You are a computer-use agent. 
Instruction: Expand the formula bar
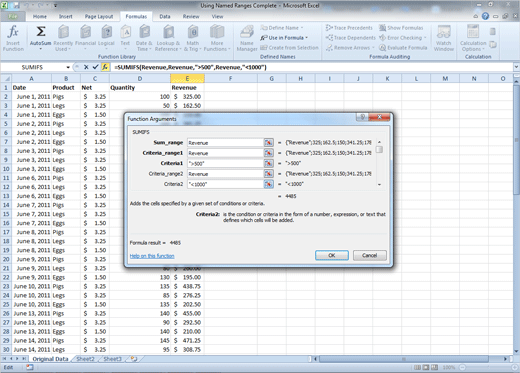click(x=516, y=67)
